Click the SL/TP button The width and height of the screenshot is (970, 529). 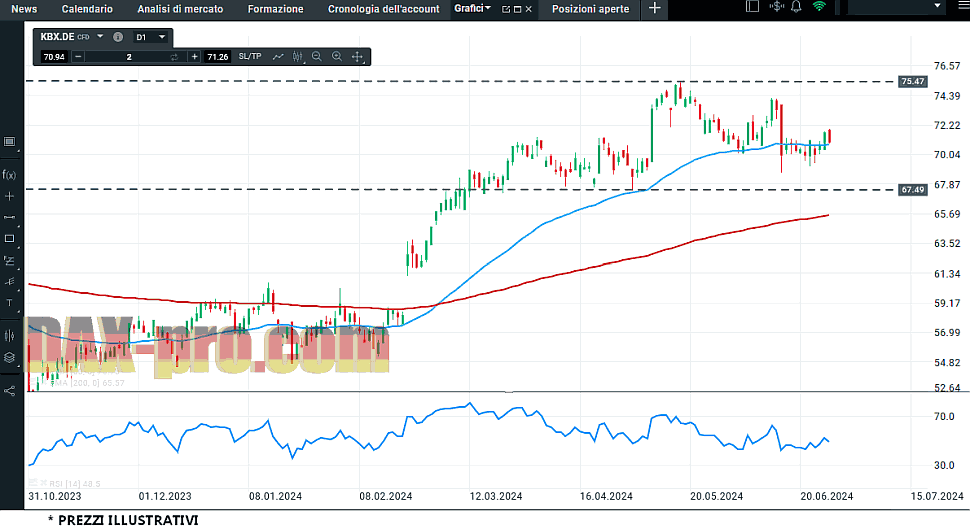(250, 56)
